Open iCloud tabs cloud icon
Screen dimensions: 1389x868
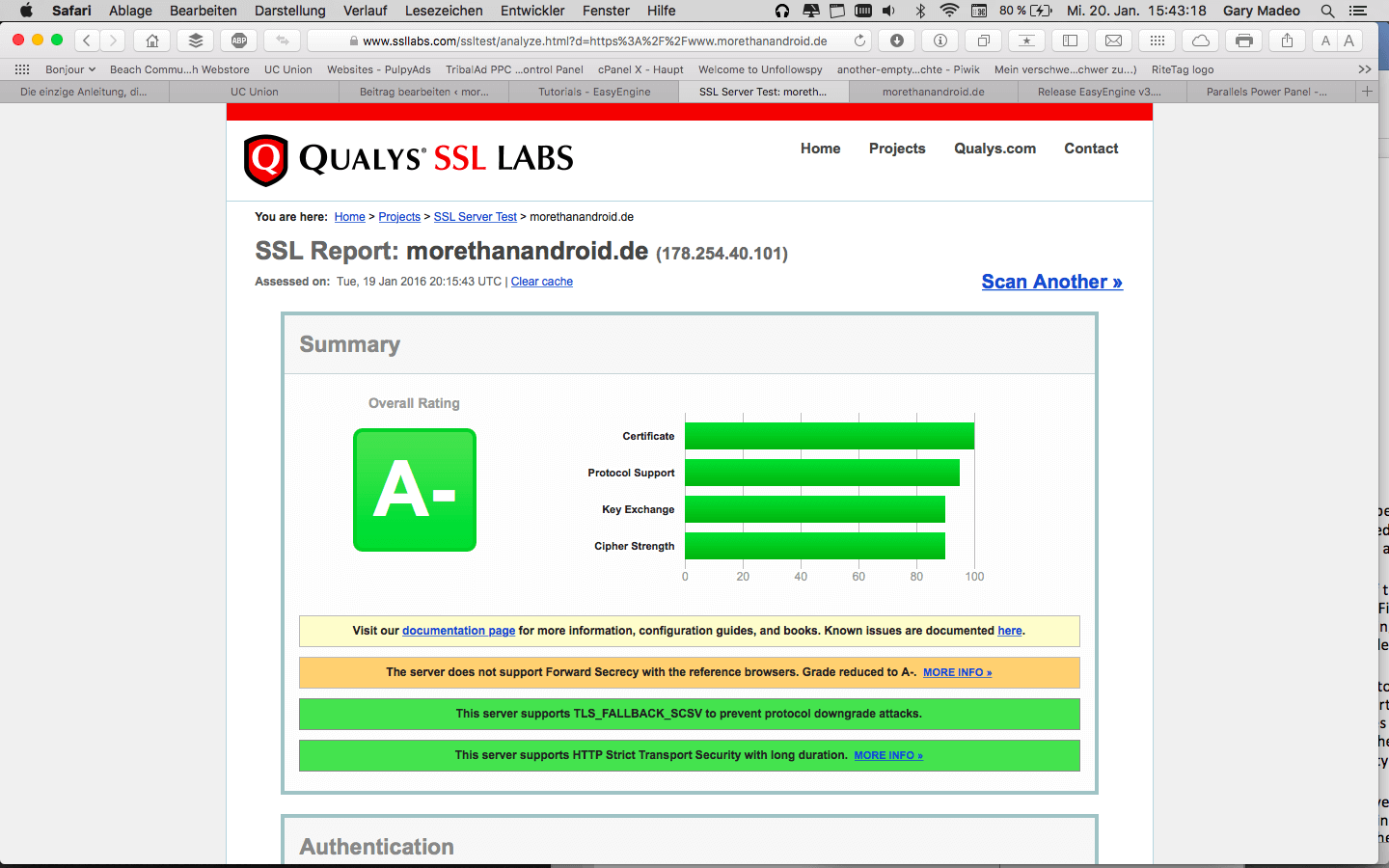(1201, 41)
